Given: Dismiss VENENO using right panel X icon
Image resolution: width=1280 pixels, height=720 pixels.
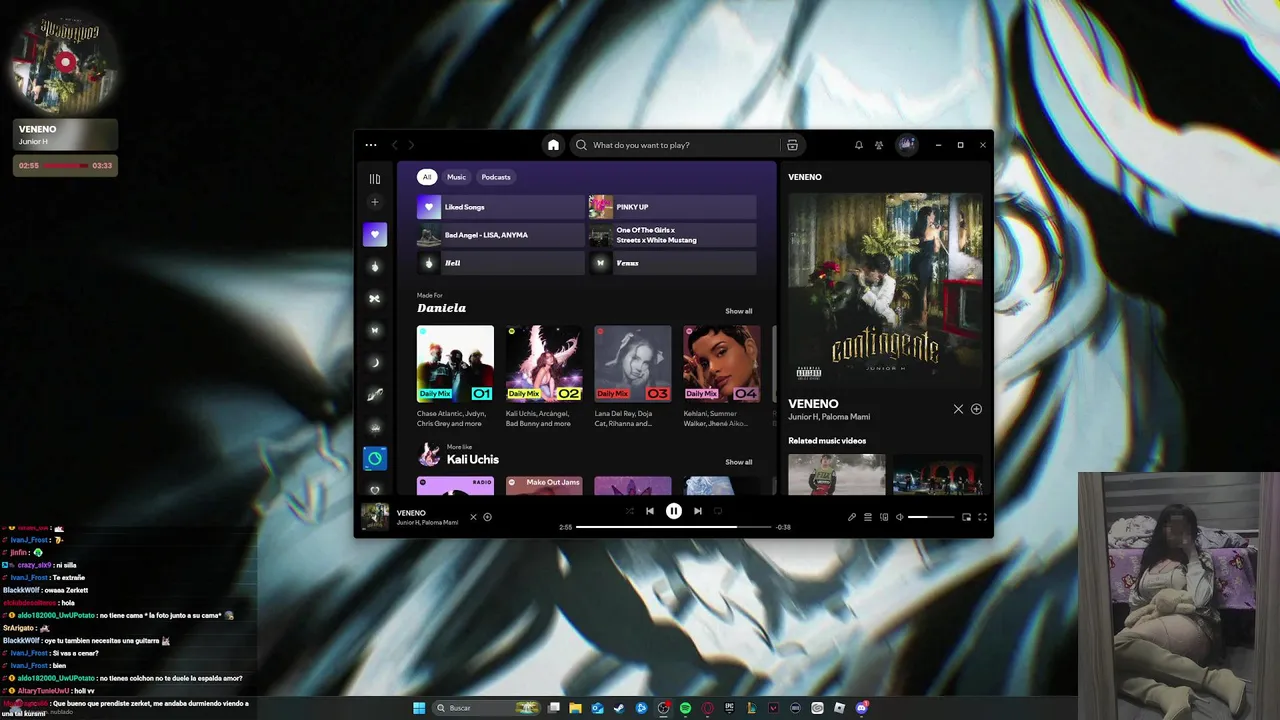Looking at the screenshot, I should click(958, 409).
